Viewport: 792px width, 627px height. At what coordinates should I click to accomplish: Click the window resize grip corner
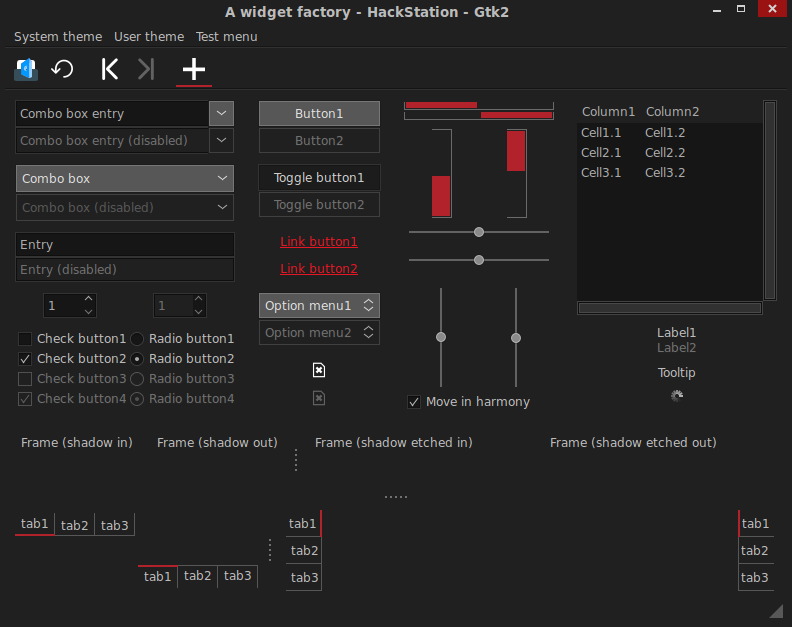pos(776,610)
